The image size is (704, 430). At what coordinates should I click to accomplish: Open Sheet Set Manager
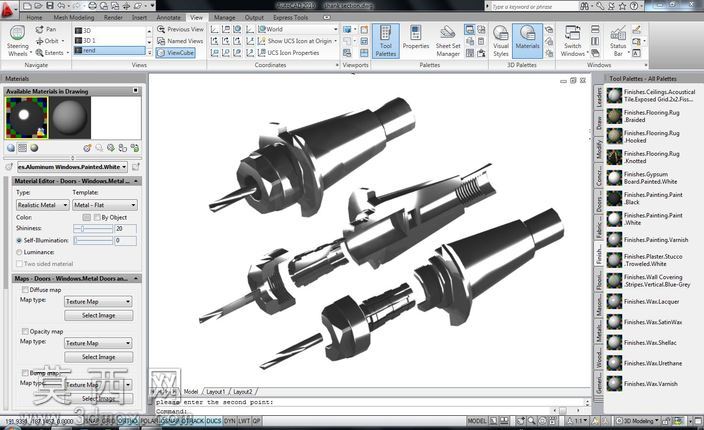point(448,41)
